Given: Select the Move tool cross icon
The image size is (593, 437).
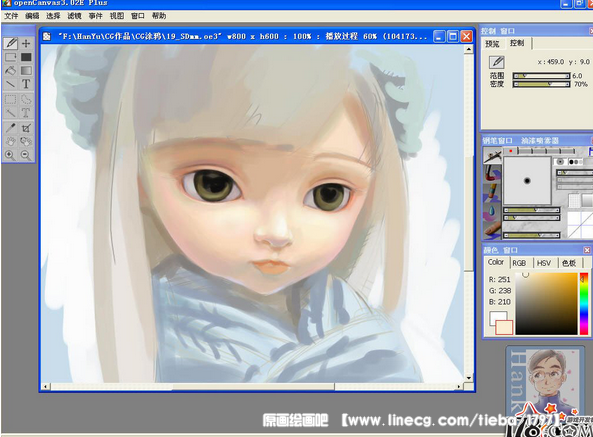Looking at the screenshot, I should pos(26,43).
